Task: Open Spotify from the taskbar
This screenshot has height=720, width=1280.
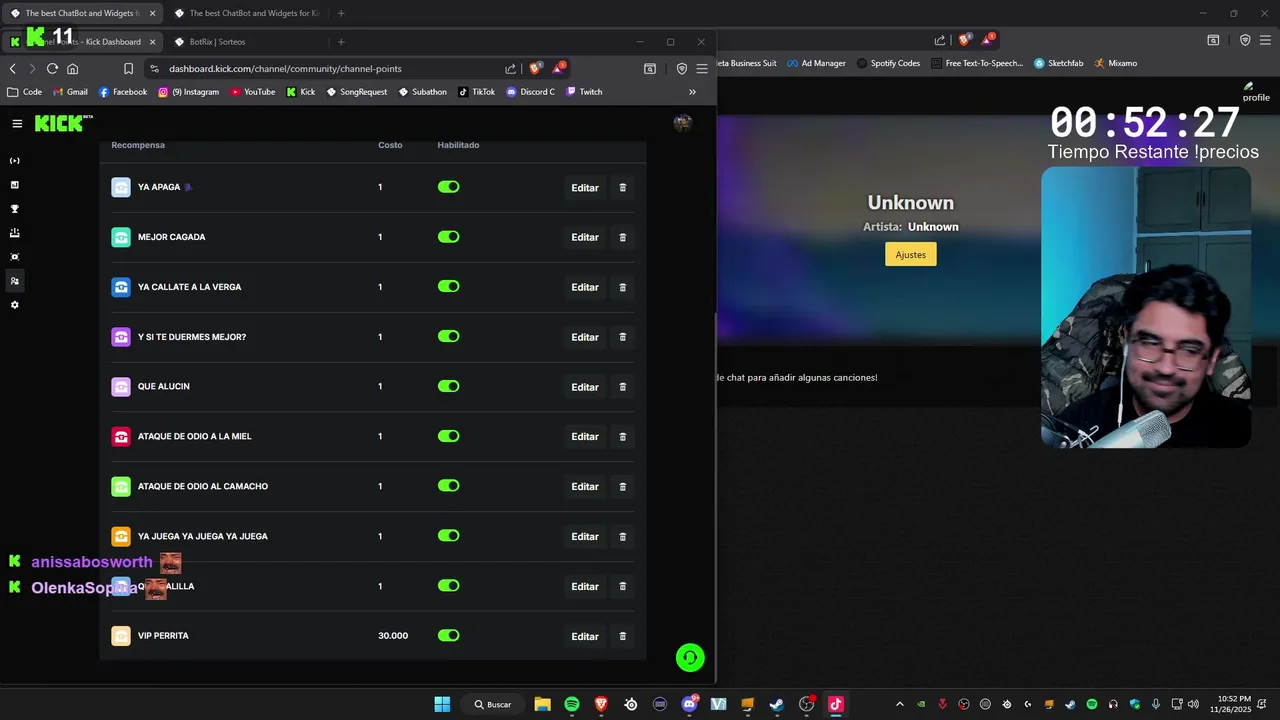Action: (x=571, y=704)
